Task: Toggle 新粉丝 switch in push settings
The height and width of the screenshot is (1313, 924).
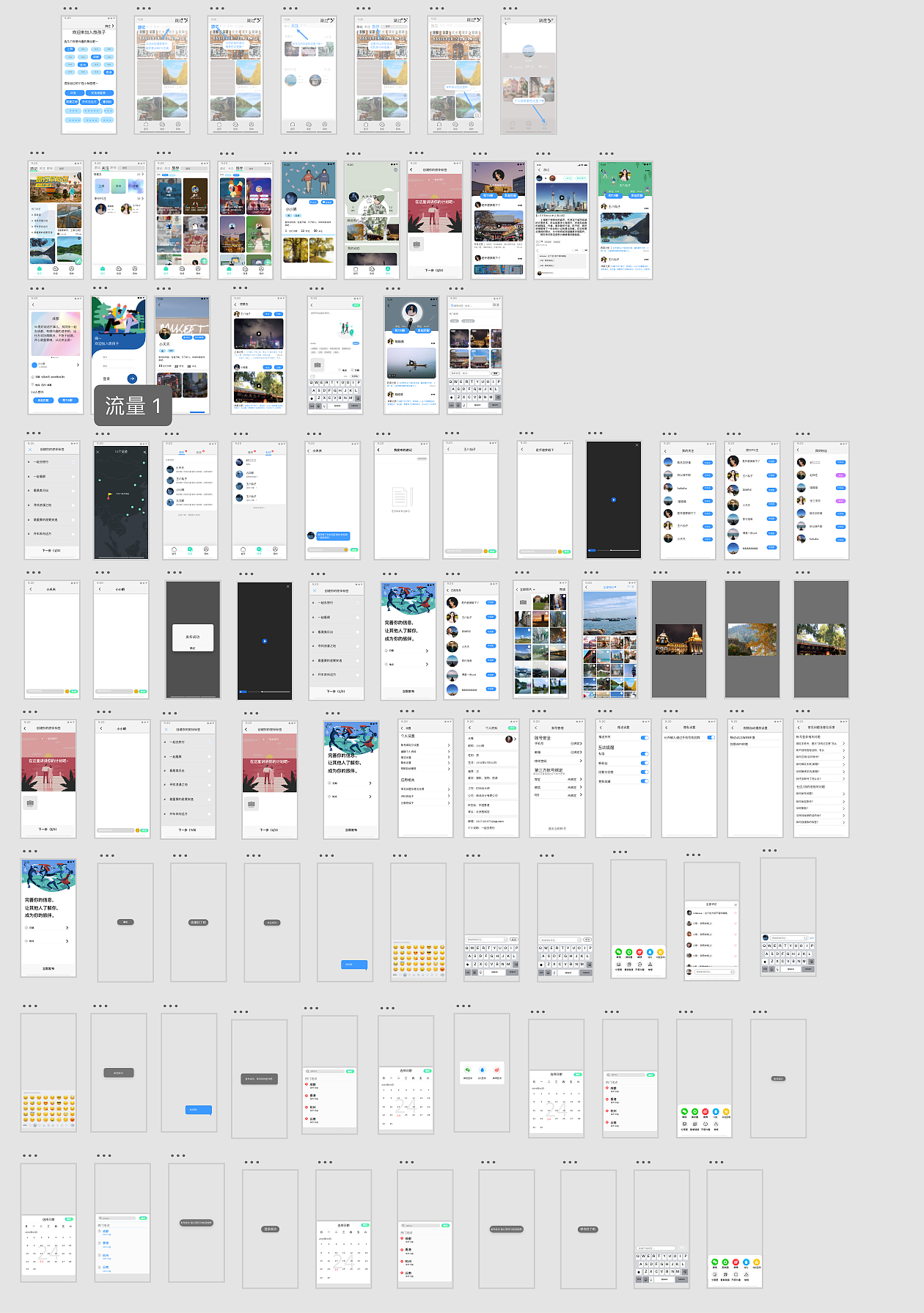Action: point(645,763)
